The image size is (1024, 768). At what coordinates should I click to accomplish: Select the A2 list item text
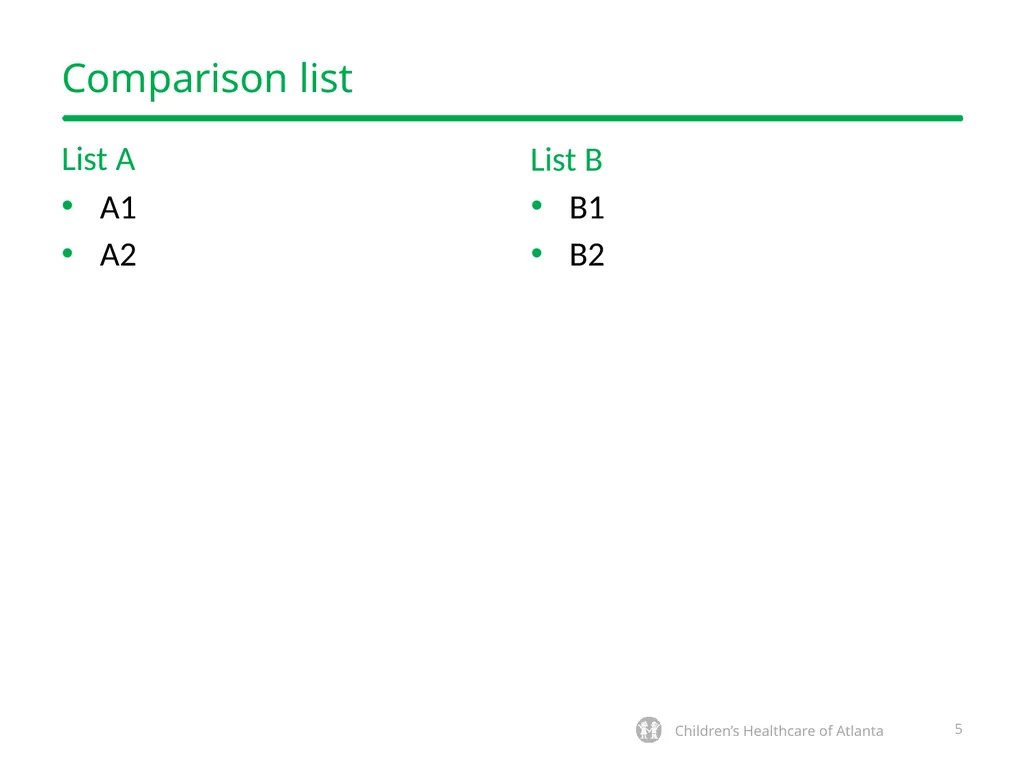[118, 255]
